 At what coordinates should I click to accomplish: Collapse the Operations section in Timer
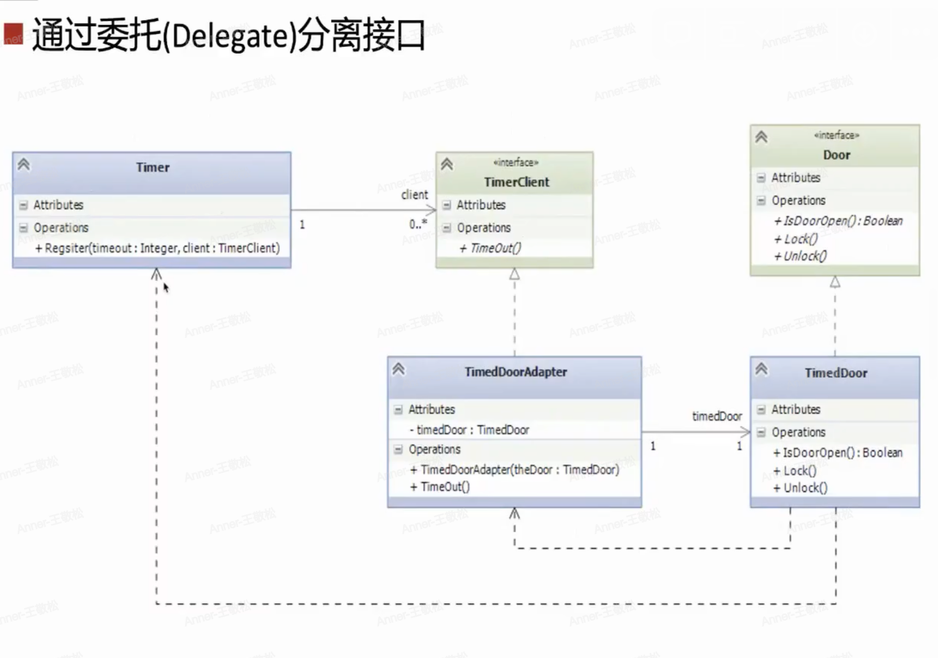point(23,228)
